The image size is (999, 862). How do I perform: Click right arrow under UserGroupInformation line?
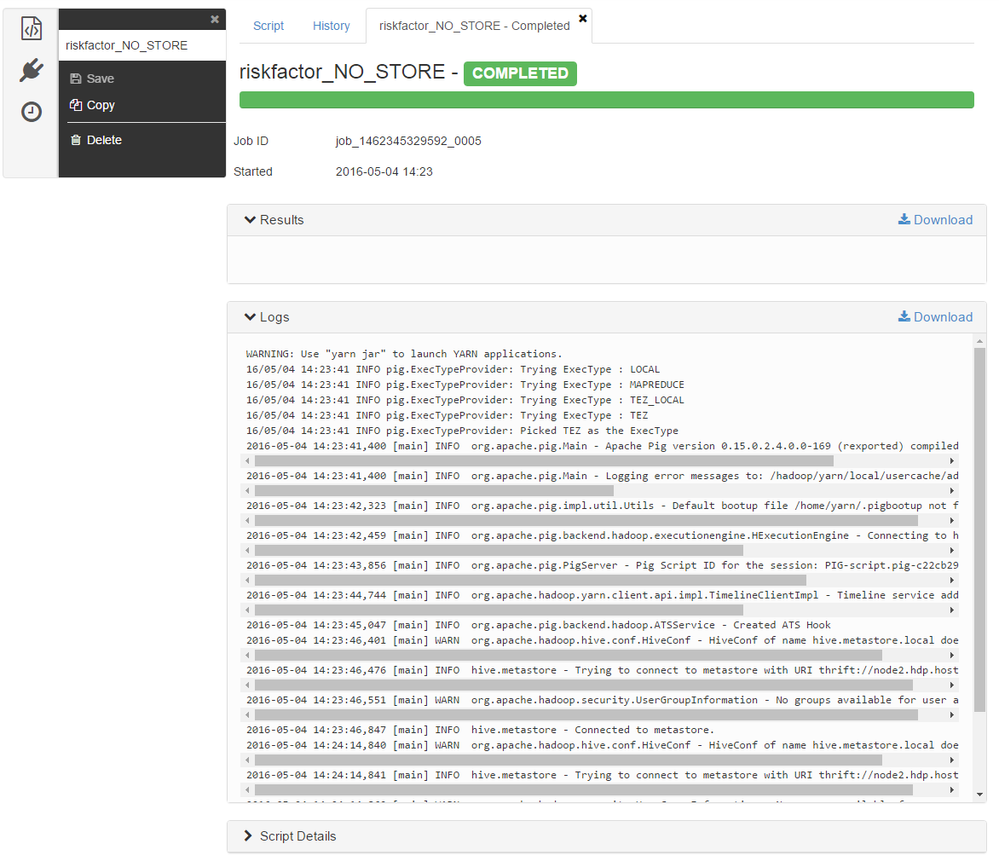tap(952, 715)
